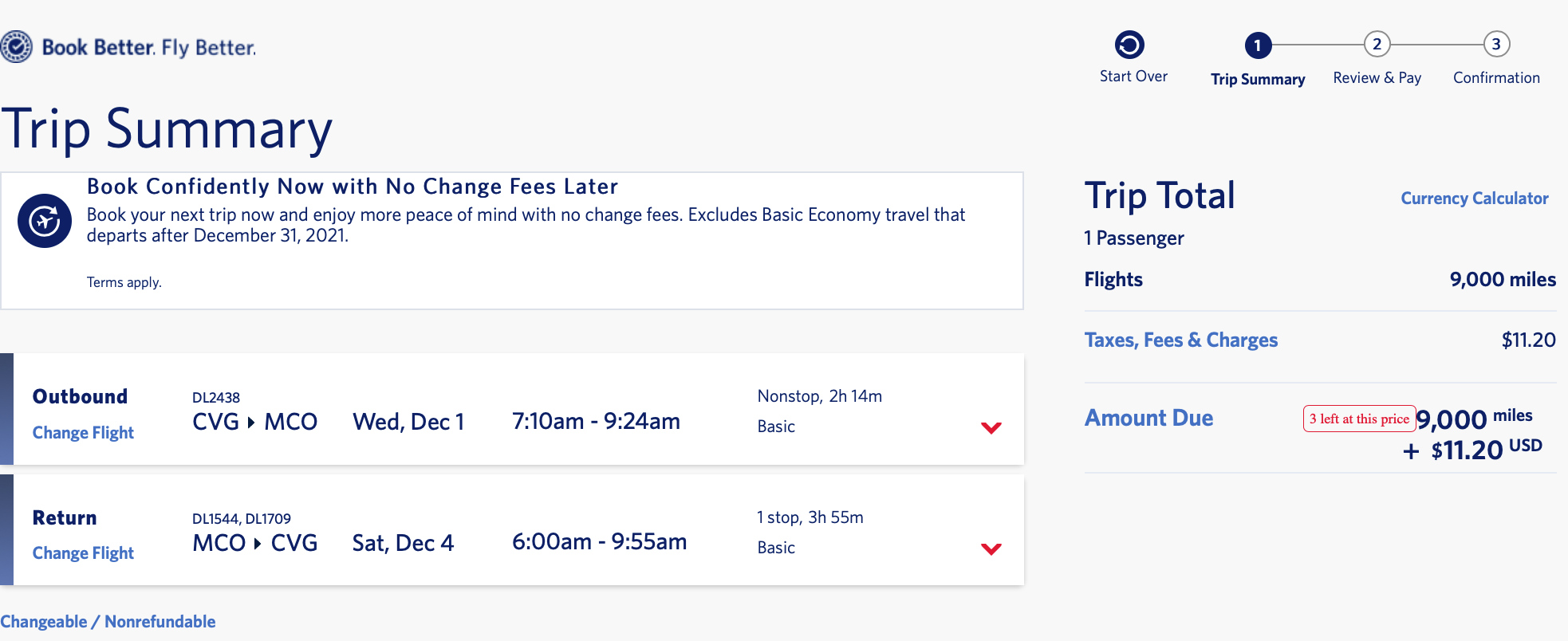The height and width of the screenshot is (641, 1568).
Task: Expand the Outbound flight details chevron
Action: 991,427
